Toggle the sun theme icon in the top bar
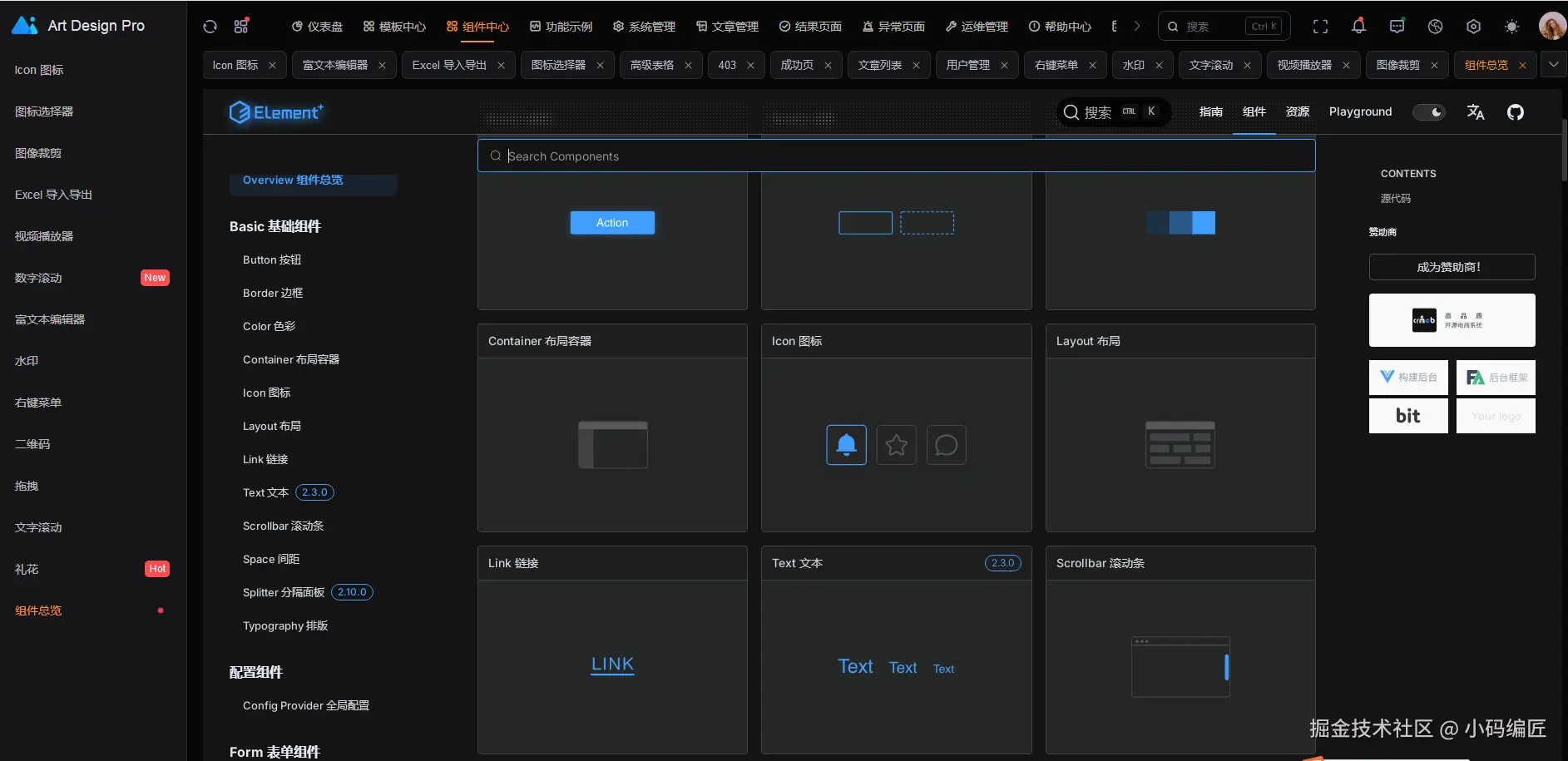The image size is (1568, 761). click(x=1511, y=27)
